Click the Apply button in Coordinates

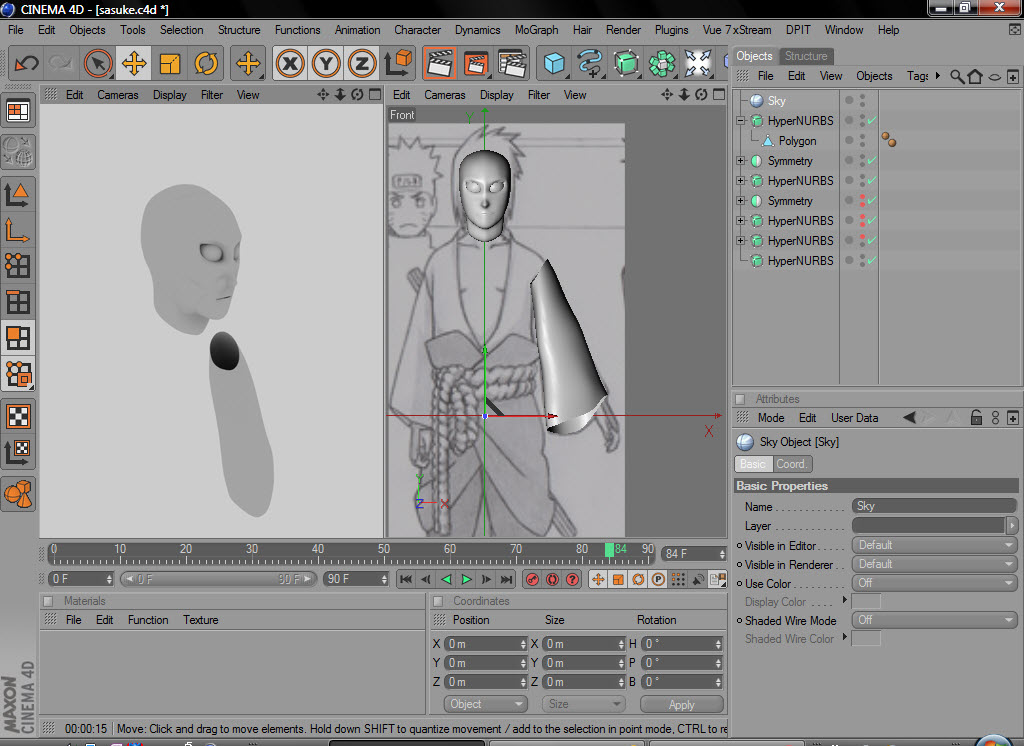[x=682, y=705]
